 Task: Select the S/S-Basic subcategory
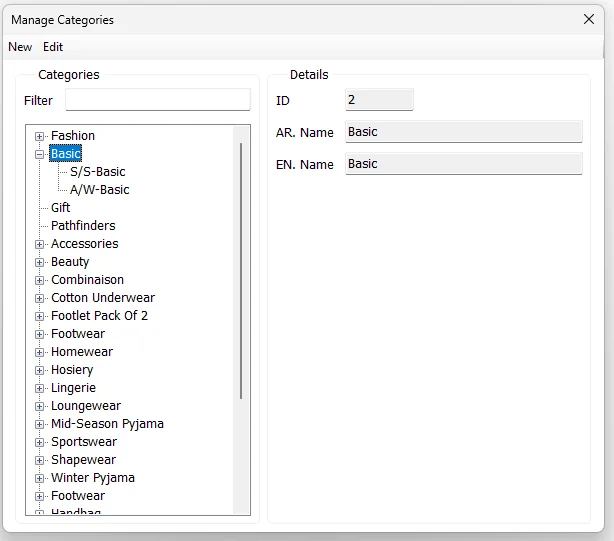(98, 171)
